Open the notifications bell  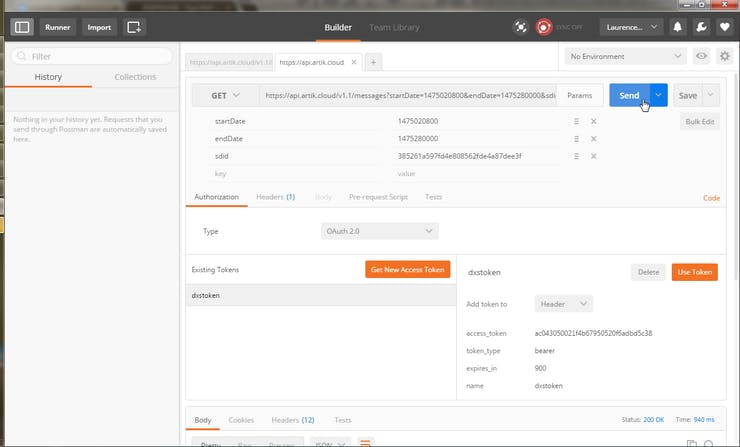coord(678,27)
